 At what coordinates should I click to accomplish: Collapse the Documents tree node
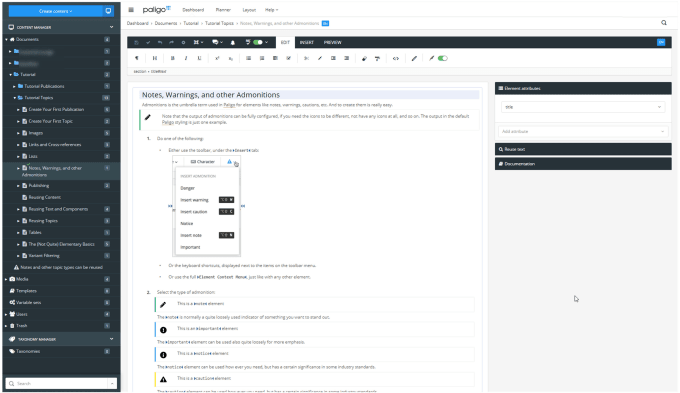(7, 39)
